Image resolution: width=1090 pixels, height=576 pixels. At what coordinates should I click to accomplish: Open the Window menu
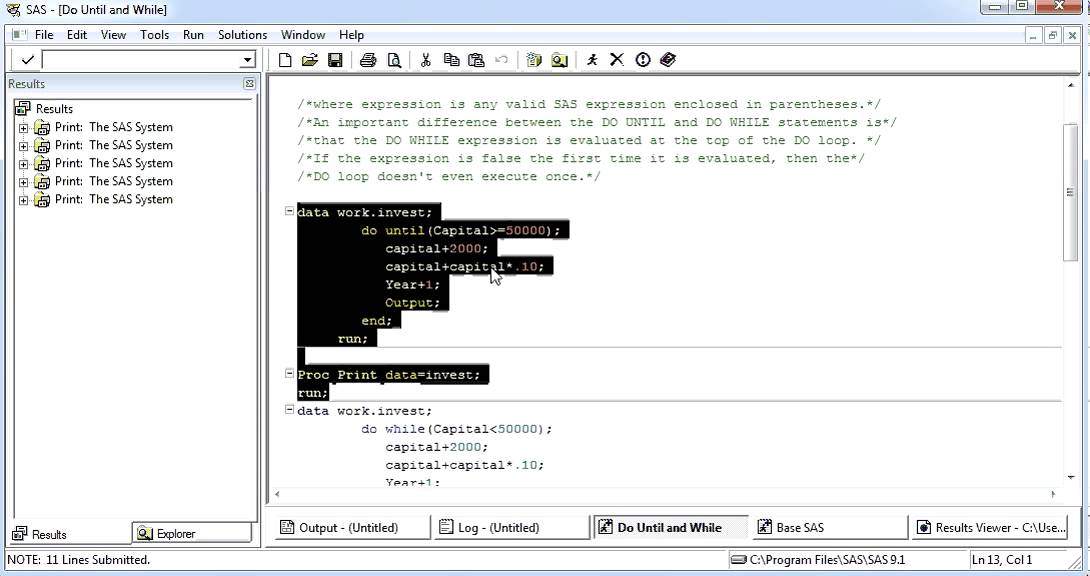[x=303, y=35]
